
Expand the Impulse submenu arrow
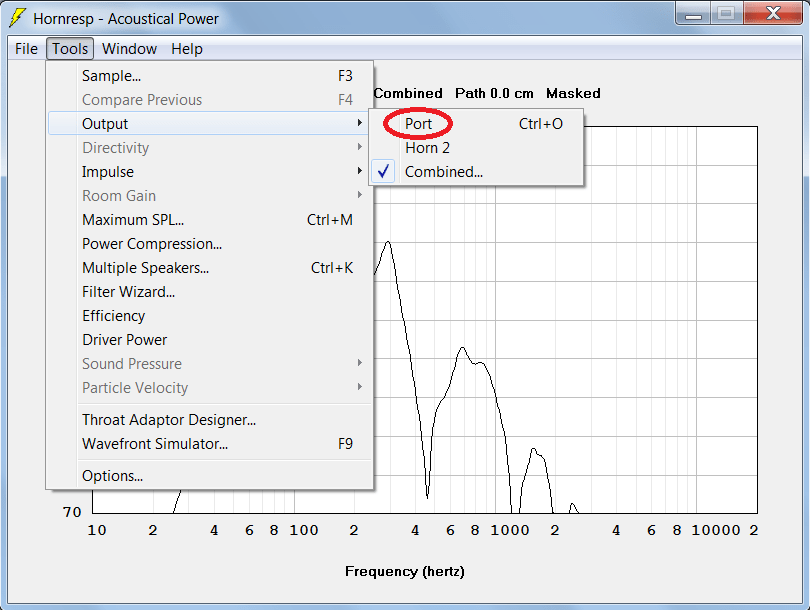pos(360,171)
